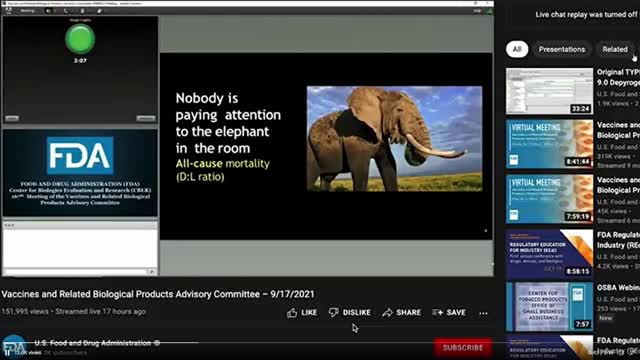Seek using the video progress bar
Image resolution: width=640 pixels, height=360 pixels.
(x=247, y=342)
